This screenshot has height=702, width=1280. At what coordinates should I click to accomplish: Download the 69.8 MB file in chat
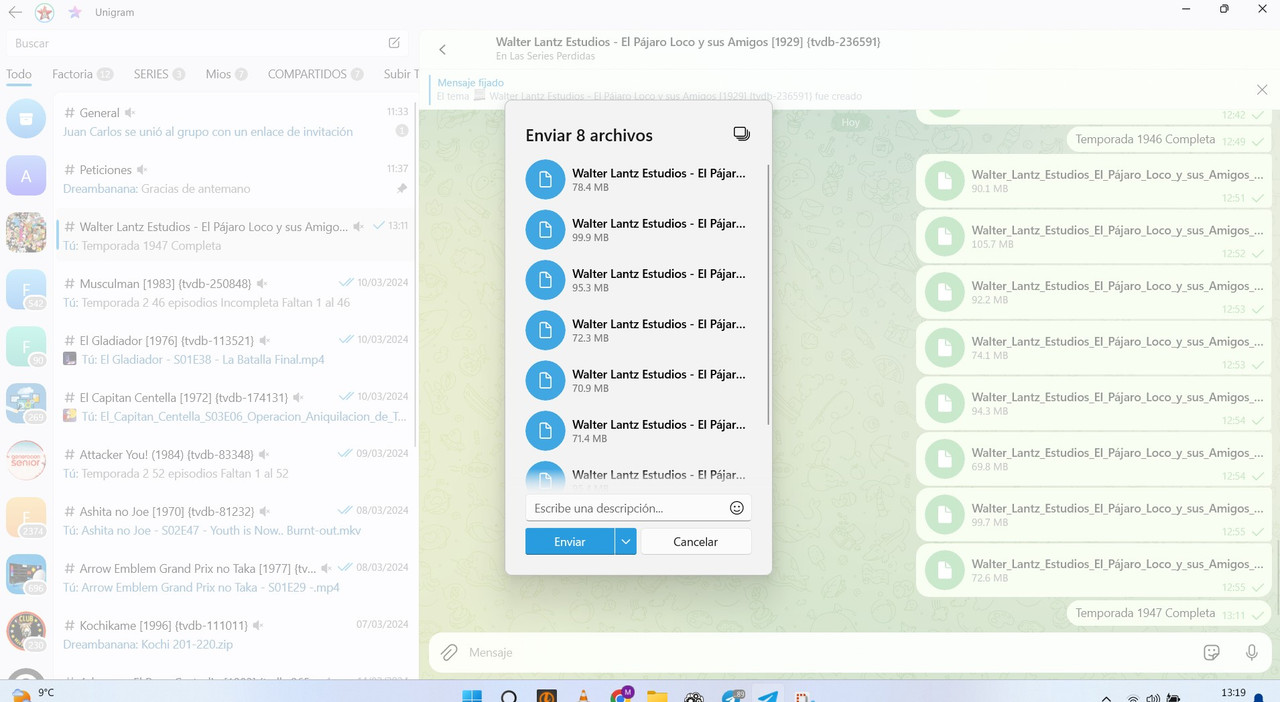(944, 459)
